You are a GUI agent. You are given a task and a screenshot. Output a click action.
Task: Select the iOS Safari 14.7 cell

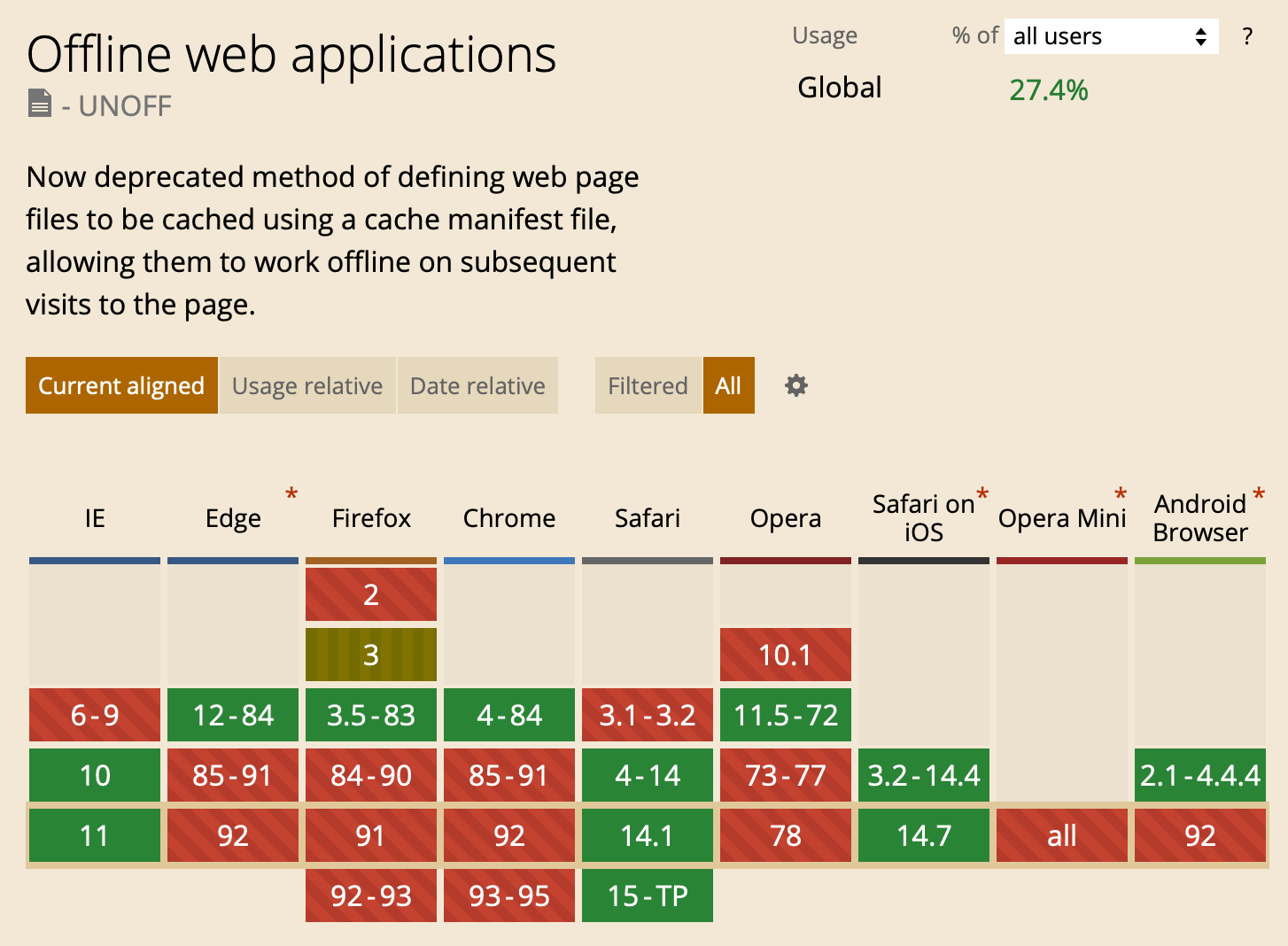924,835
